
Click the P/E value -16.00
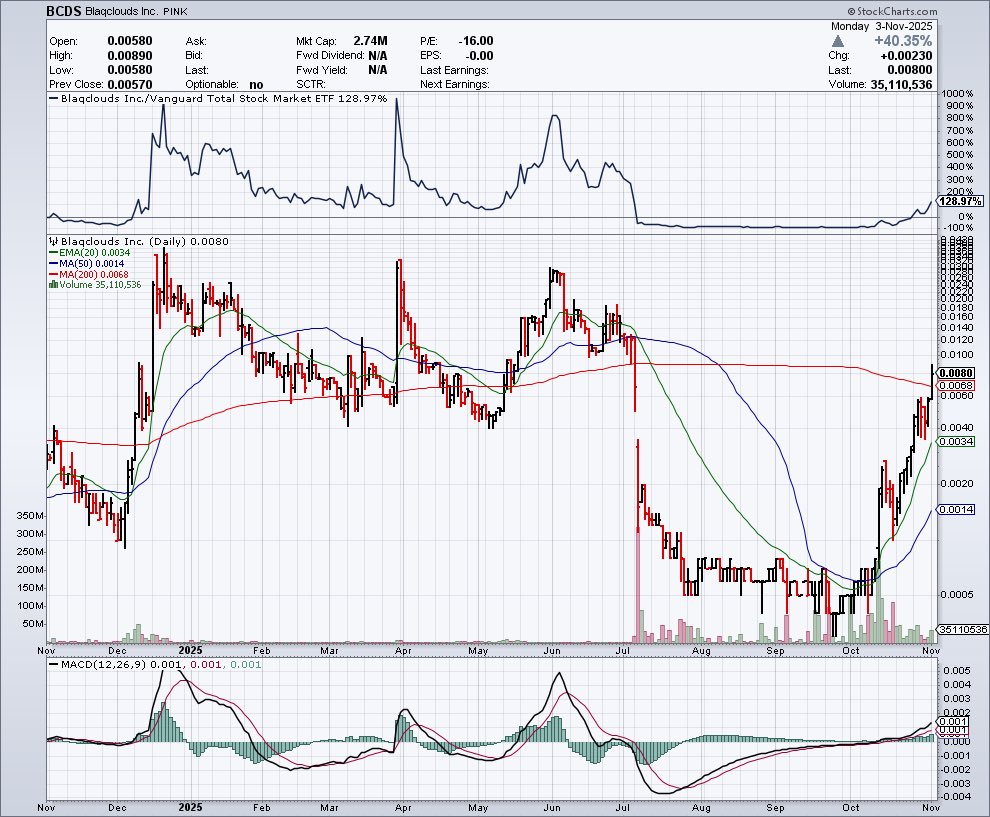(x=476, y=41)
